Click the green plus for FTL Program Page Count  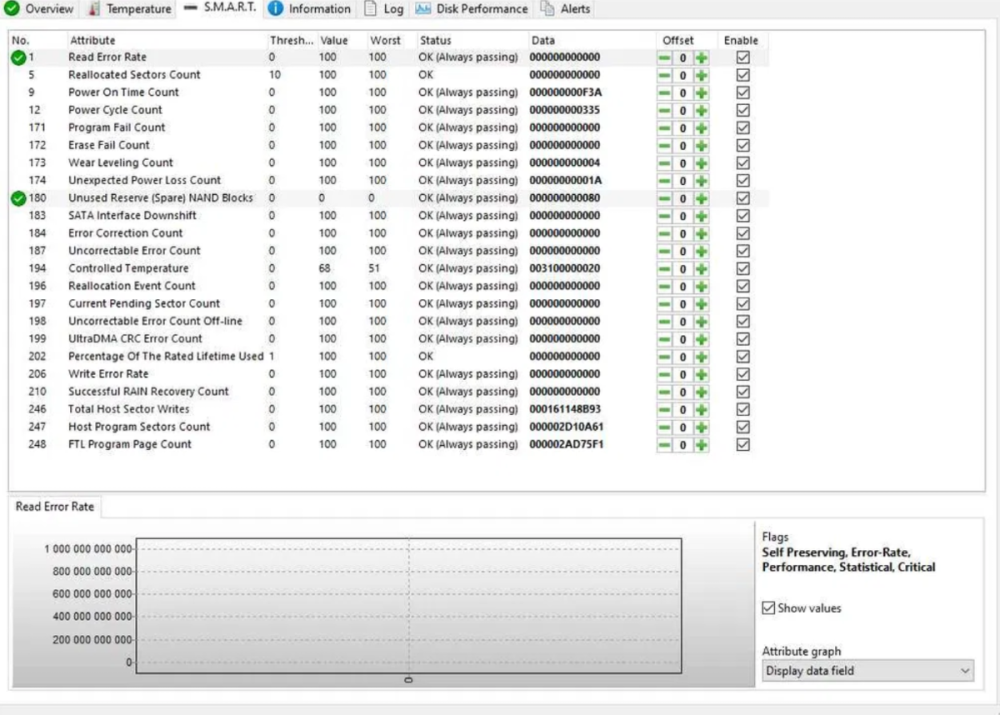701,445
